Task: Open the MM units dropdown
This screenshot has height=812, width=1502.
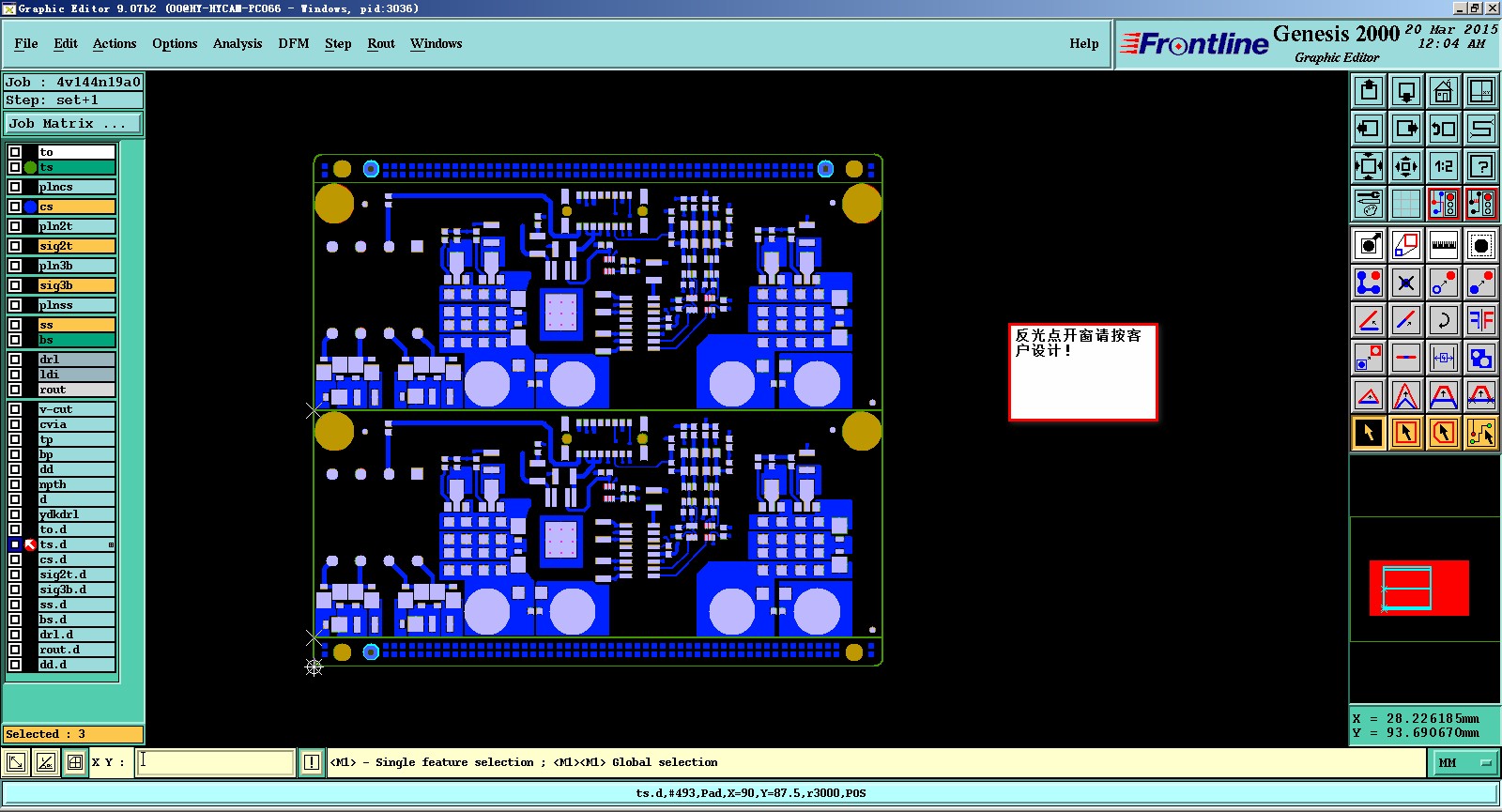Action: (x=1464, y=762)
